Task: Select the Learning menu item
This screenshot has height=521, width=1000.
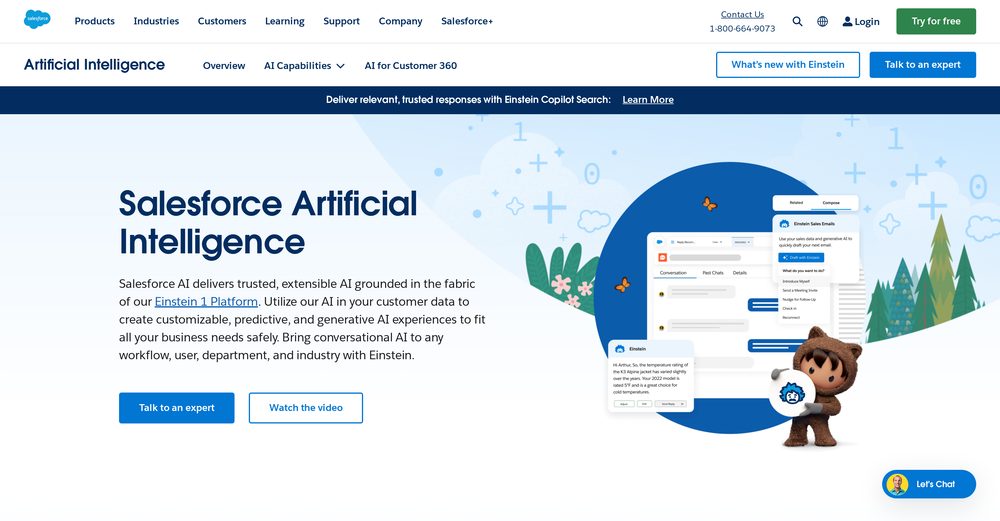Action: [x=284, y=21]
